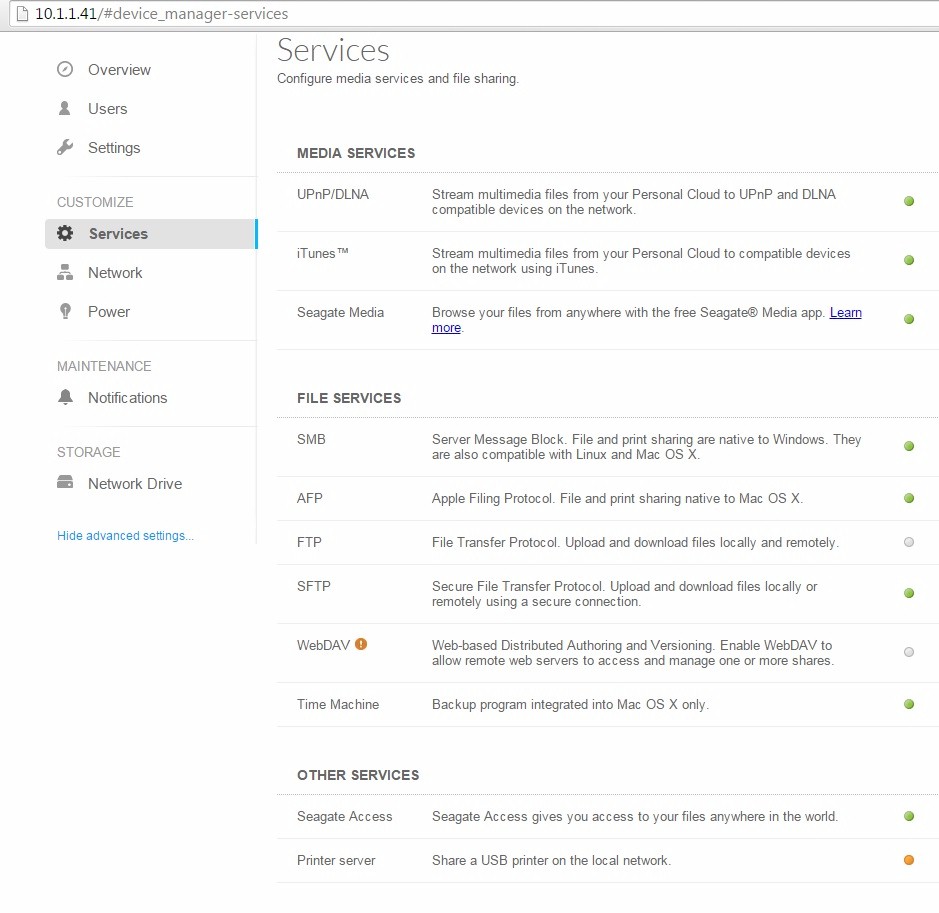Viewport: 939px width, 913px height.
Task: Click the MEDIA SERVICES section heading
Action: [356, 153]
